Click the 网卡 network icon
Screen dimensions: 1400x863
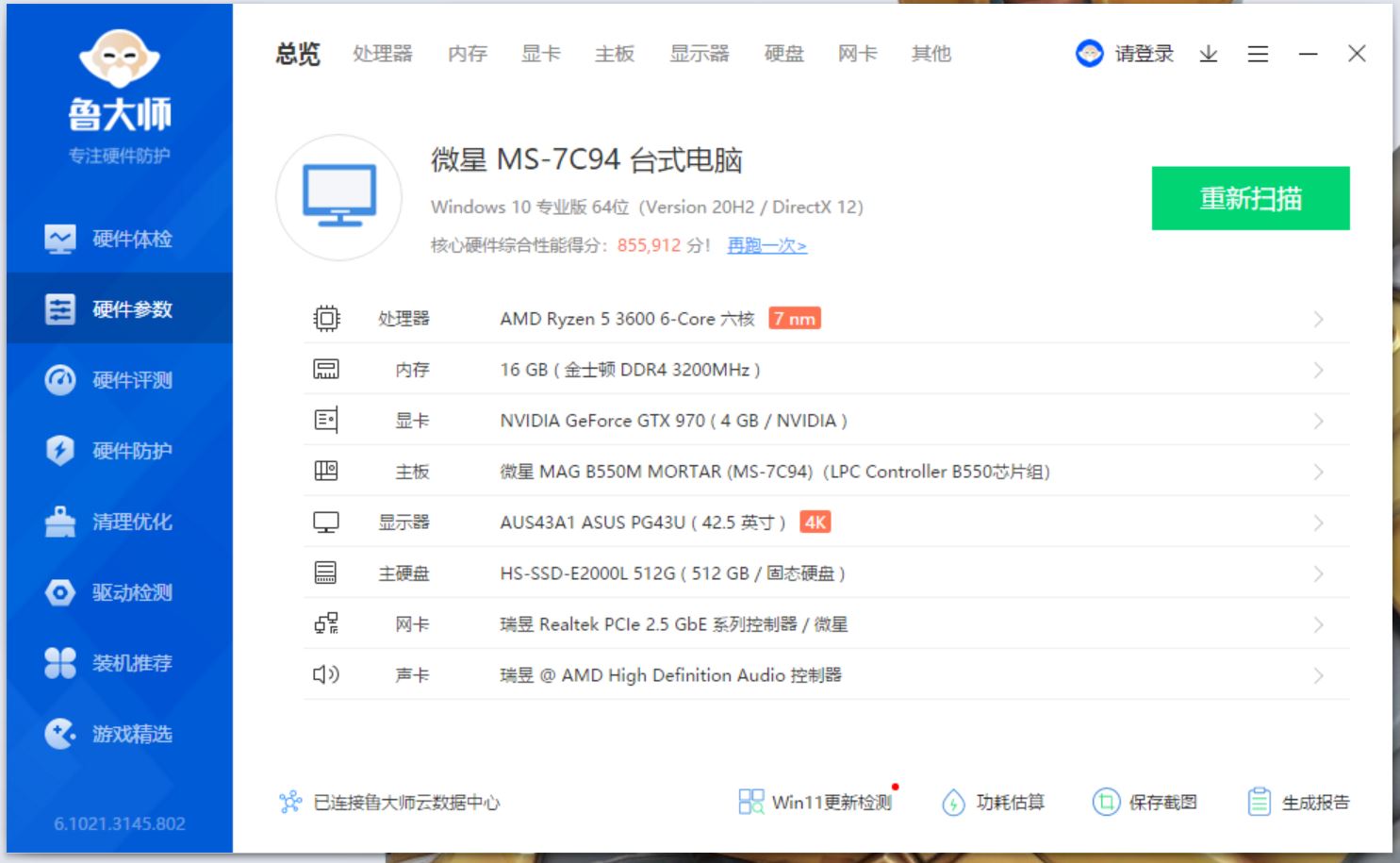tap(326, 623)
